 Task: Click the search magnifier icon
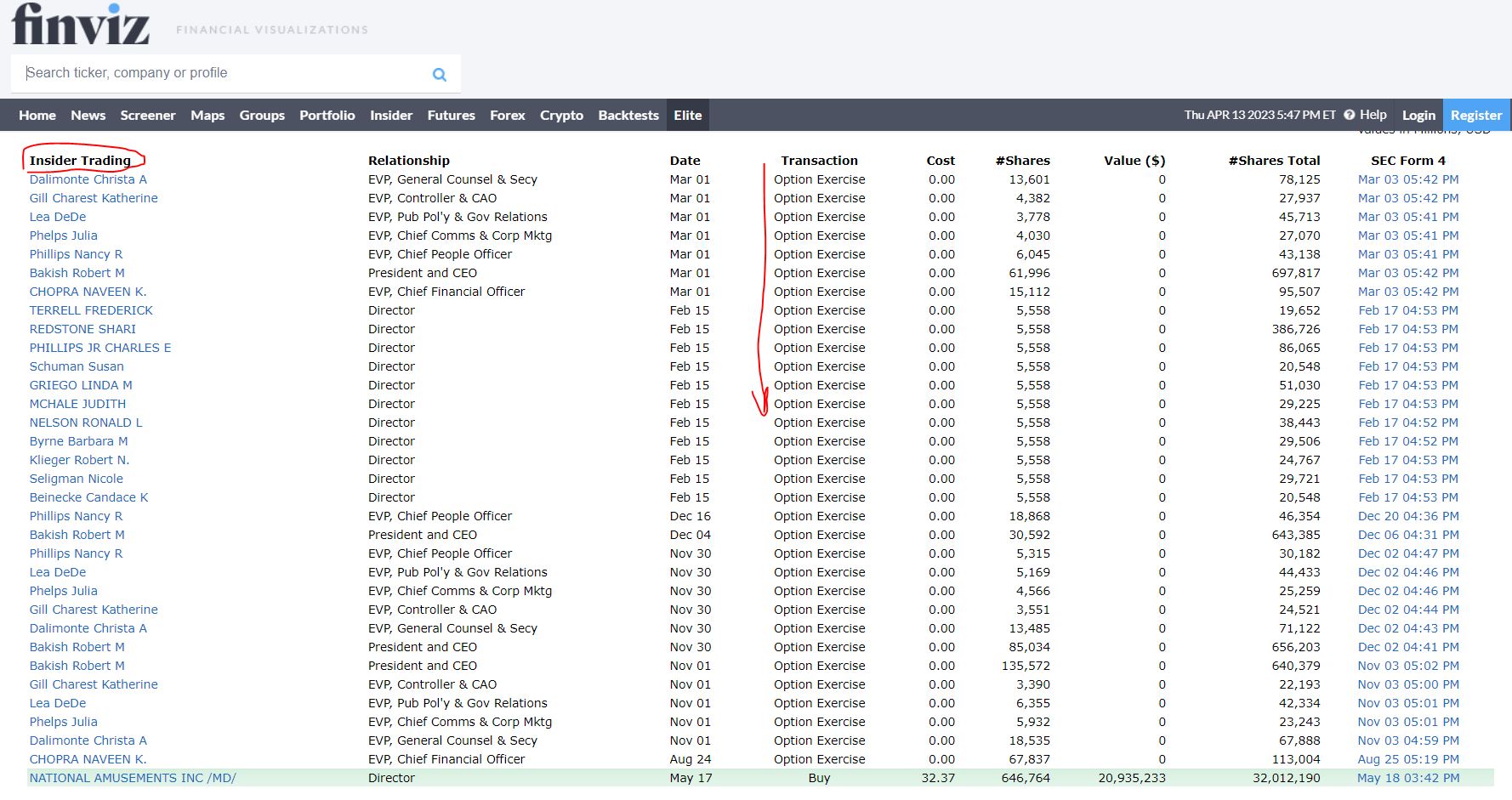pos(439,74)
